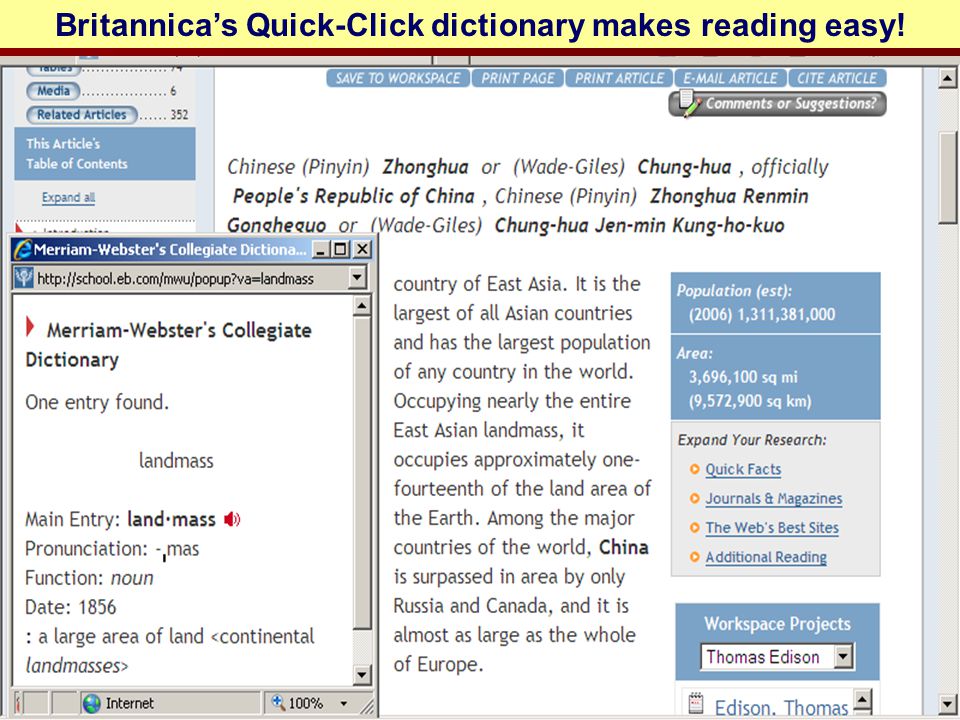Click the area value 3,696,100 sq mi
The height and width of the screenshot is (720, 960).
tap(743, 377)
